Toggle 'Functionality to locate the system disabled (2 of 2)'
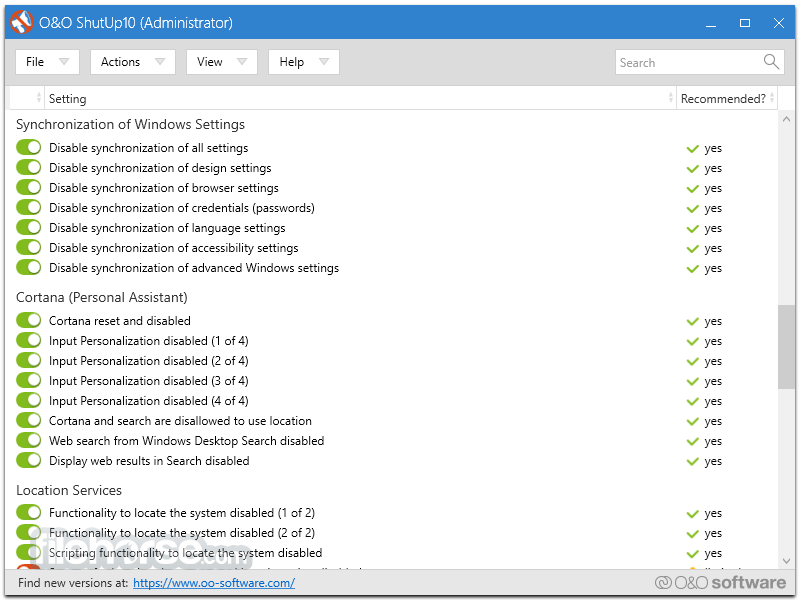The width and height of the screenshot is (800, 600). pos(29,532)
